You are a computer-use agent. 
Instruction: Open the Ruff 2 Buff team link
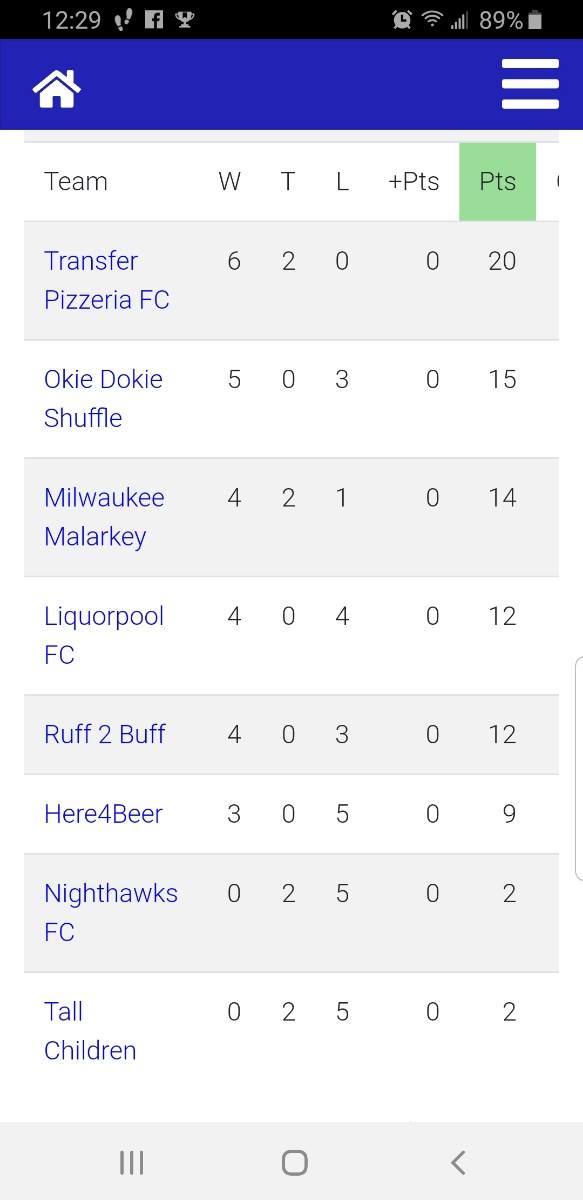click(x=105, y=734)
